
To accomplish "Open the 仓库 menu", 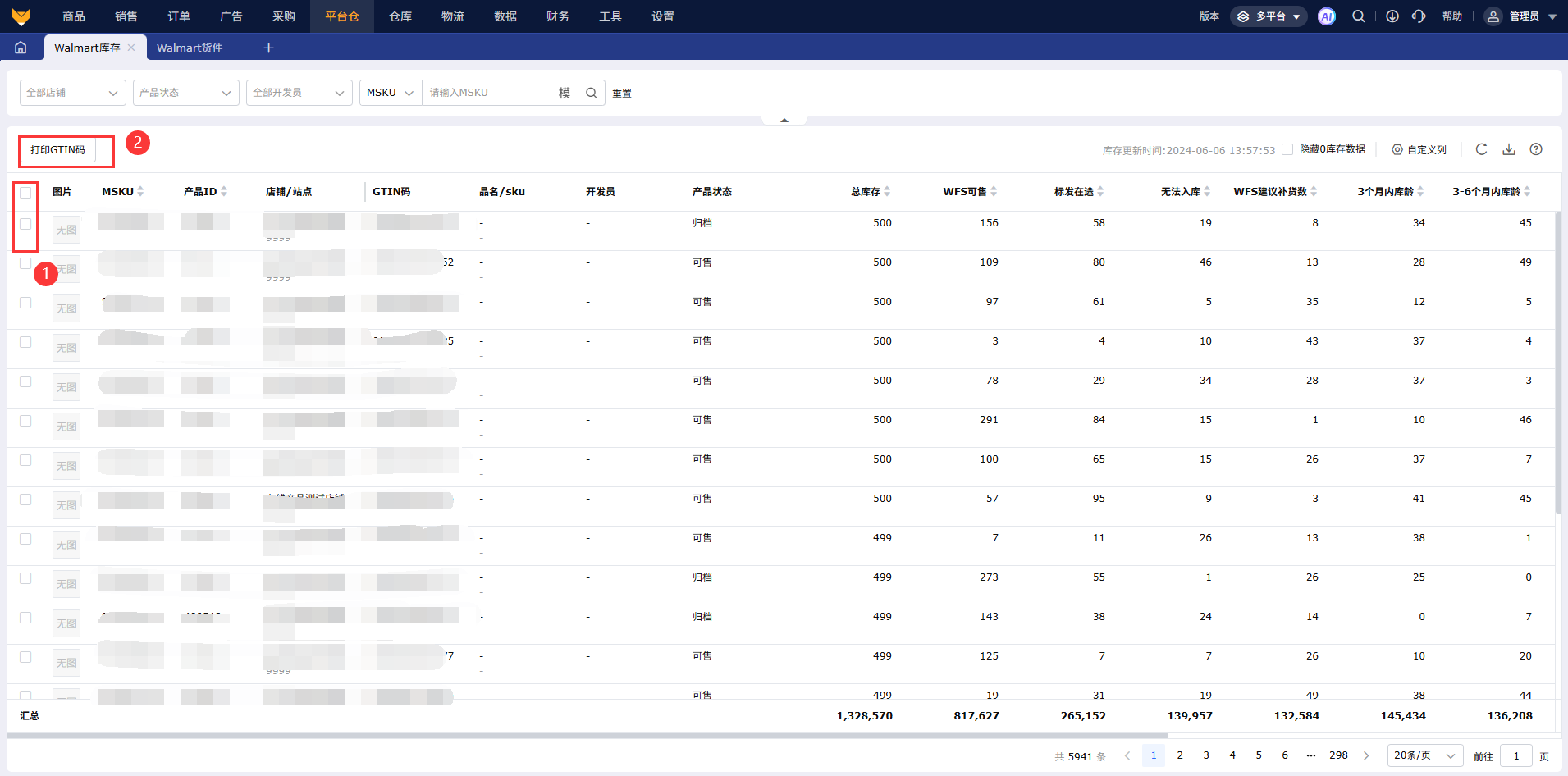I will point(400,16).
